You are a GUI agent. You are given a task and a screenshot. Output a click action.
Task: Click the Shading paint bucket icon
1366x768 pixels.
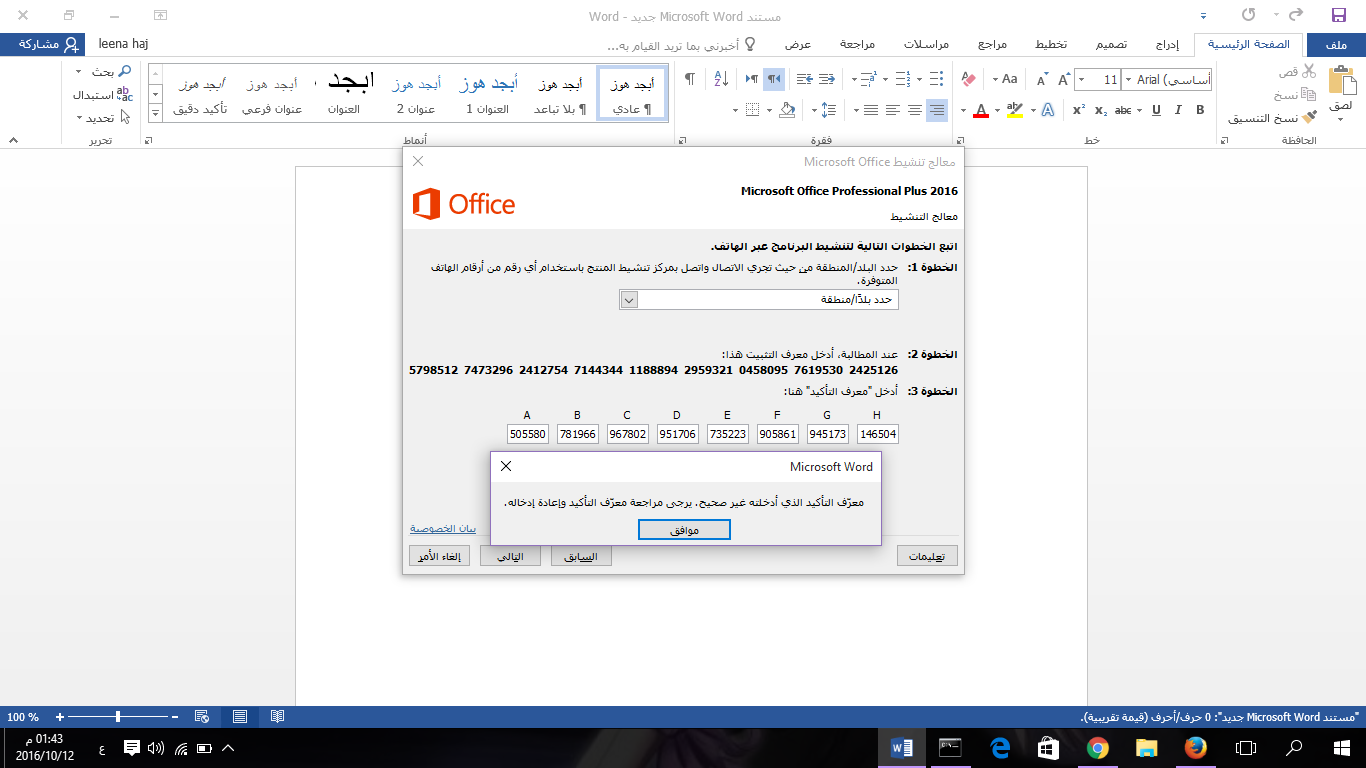(x=787, y=110)
